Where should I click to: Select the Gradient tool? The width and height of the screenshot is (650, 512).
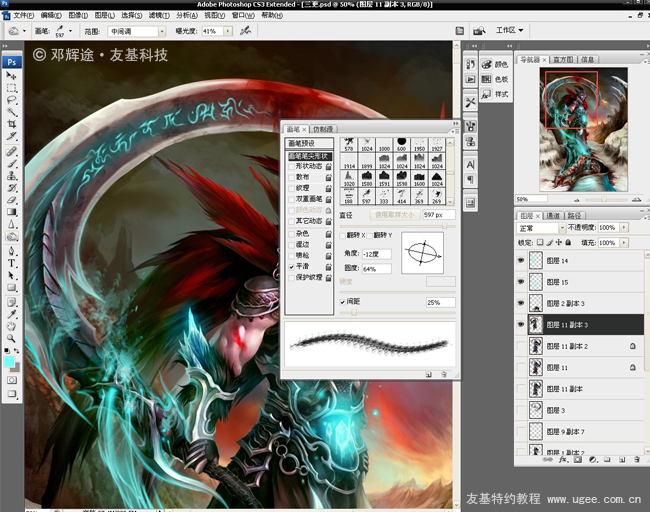(x=11, y=212)
